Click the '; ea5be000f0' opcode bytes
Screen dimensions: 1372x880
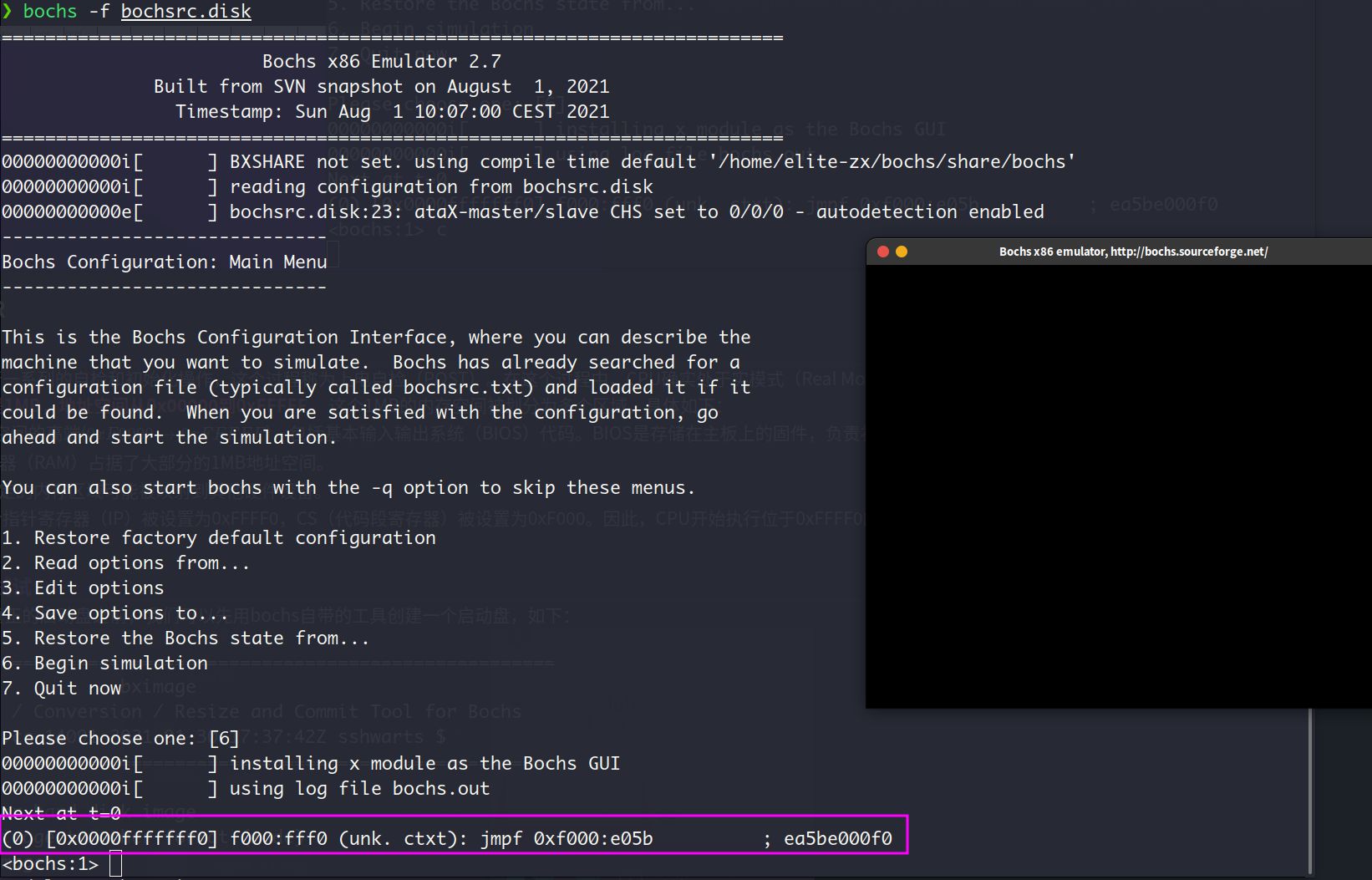[x=827, y=839]
